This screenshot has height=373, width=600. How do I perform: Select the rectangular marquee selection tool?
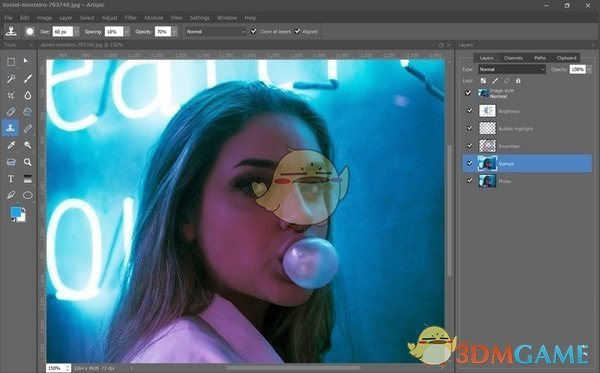tap(11, 62)
